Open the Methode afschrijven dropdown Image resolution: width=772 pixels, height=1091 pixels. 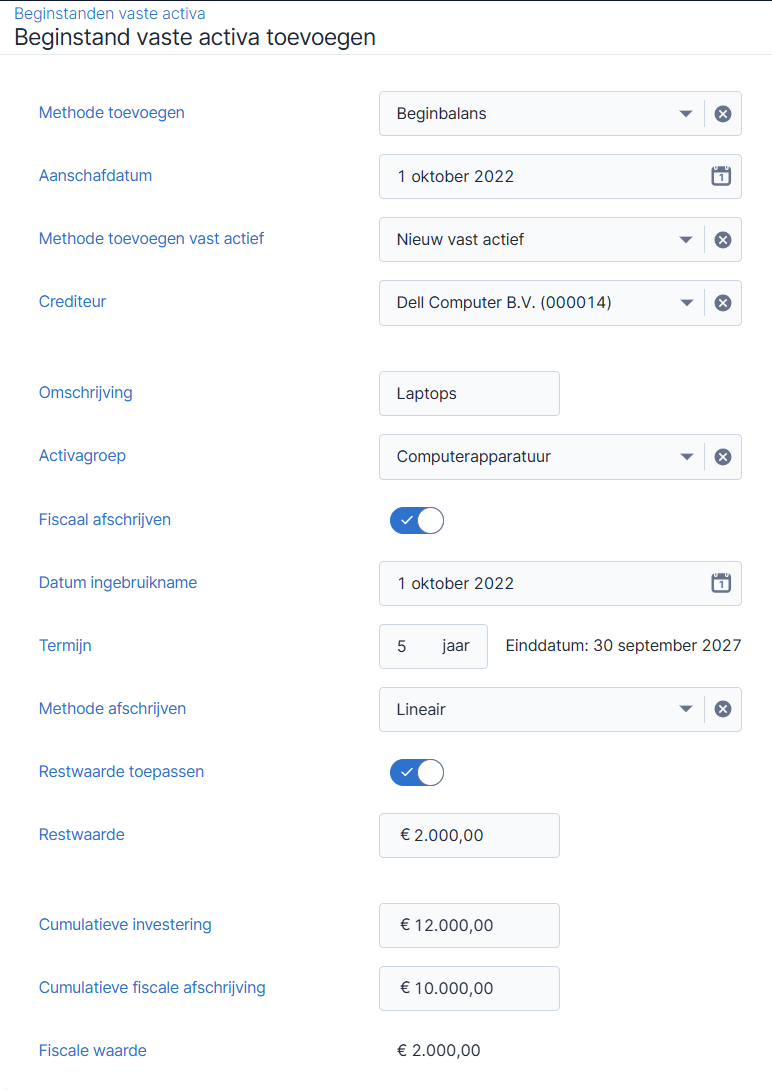[x=686, y=709]
